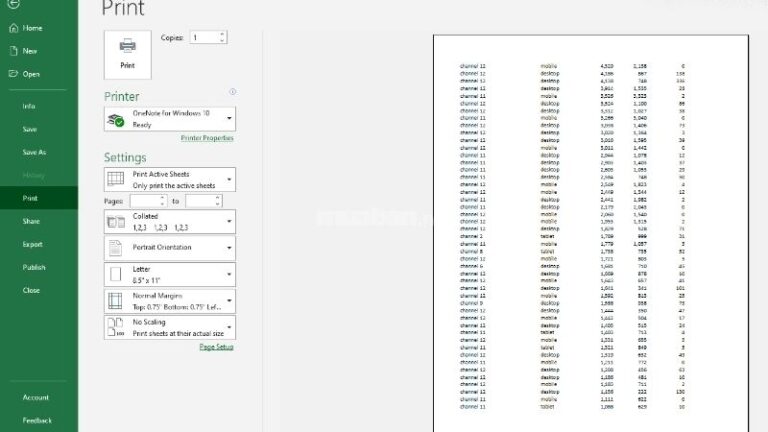The height and width of the screenshot is (432, 768).
Task: Click the Pages start field
Action: [x=144, y=201]
